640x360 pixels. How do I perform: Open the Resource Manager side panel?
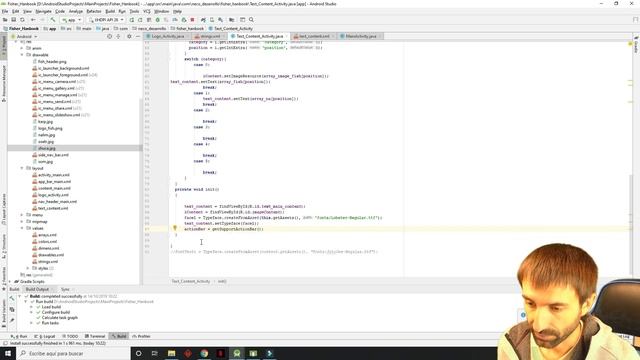point(4,84)
